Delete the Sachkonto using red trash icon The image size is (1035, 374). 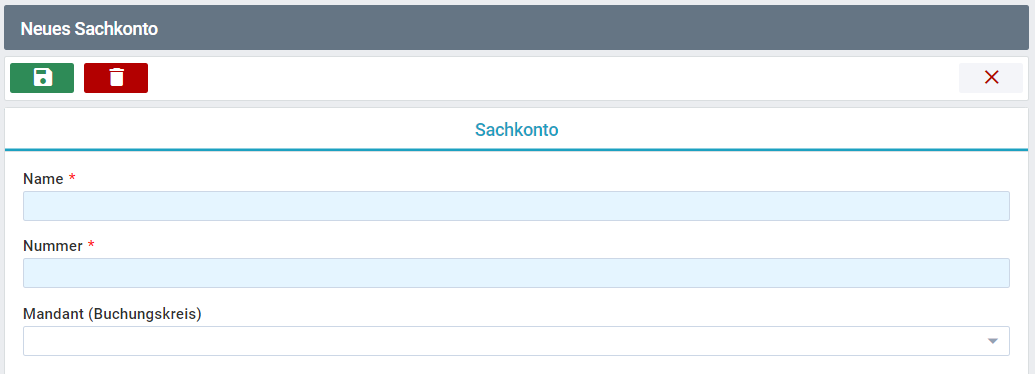pos(116,78)
